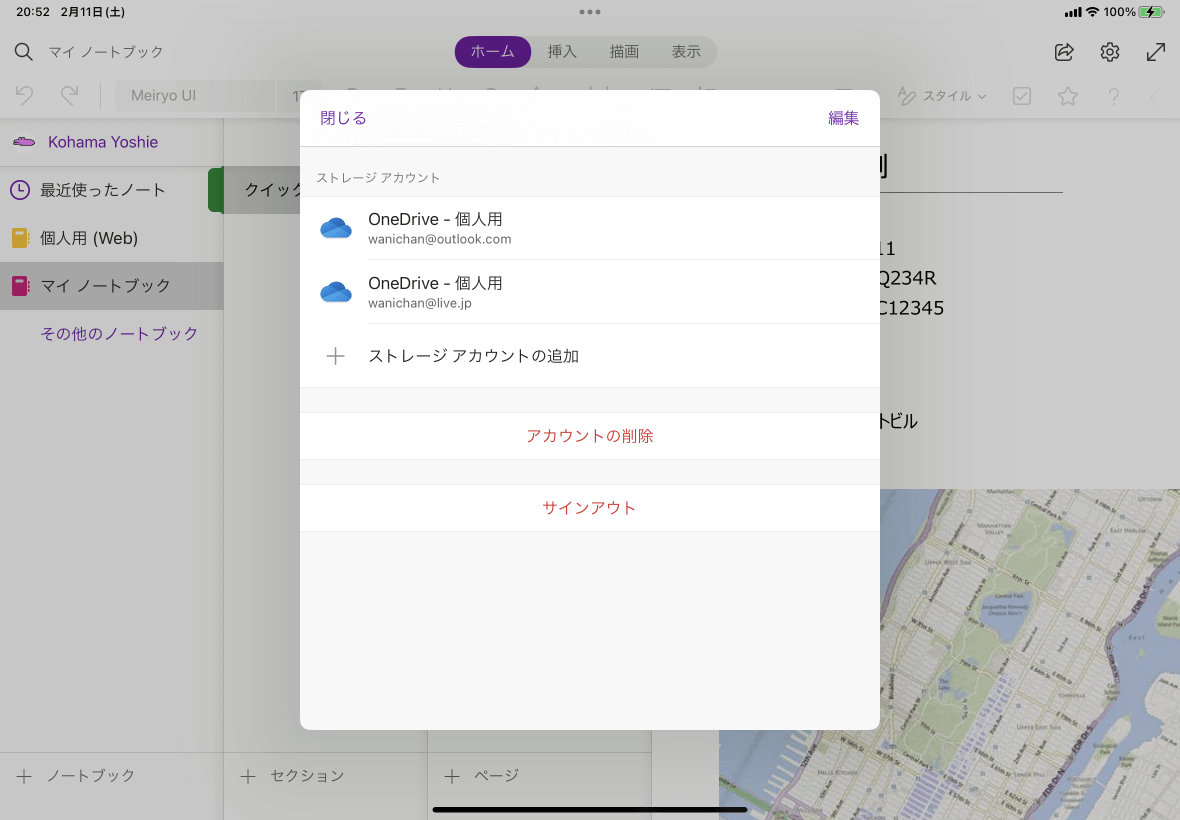Tap ストレージ アカウントの追加
This screenshot has width=1180, height=820.
[590, 356]
